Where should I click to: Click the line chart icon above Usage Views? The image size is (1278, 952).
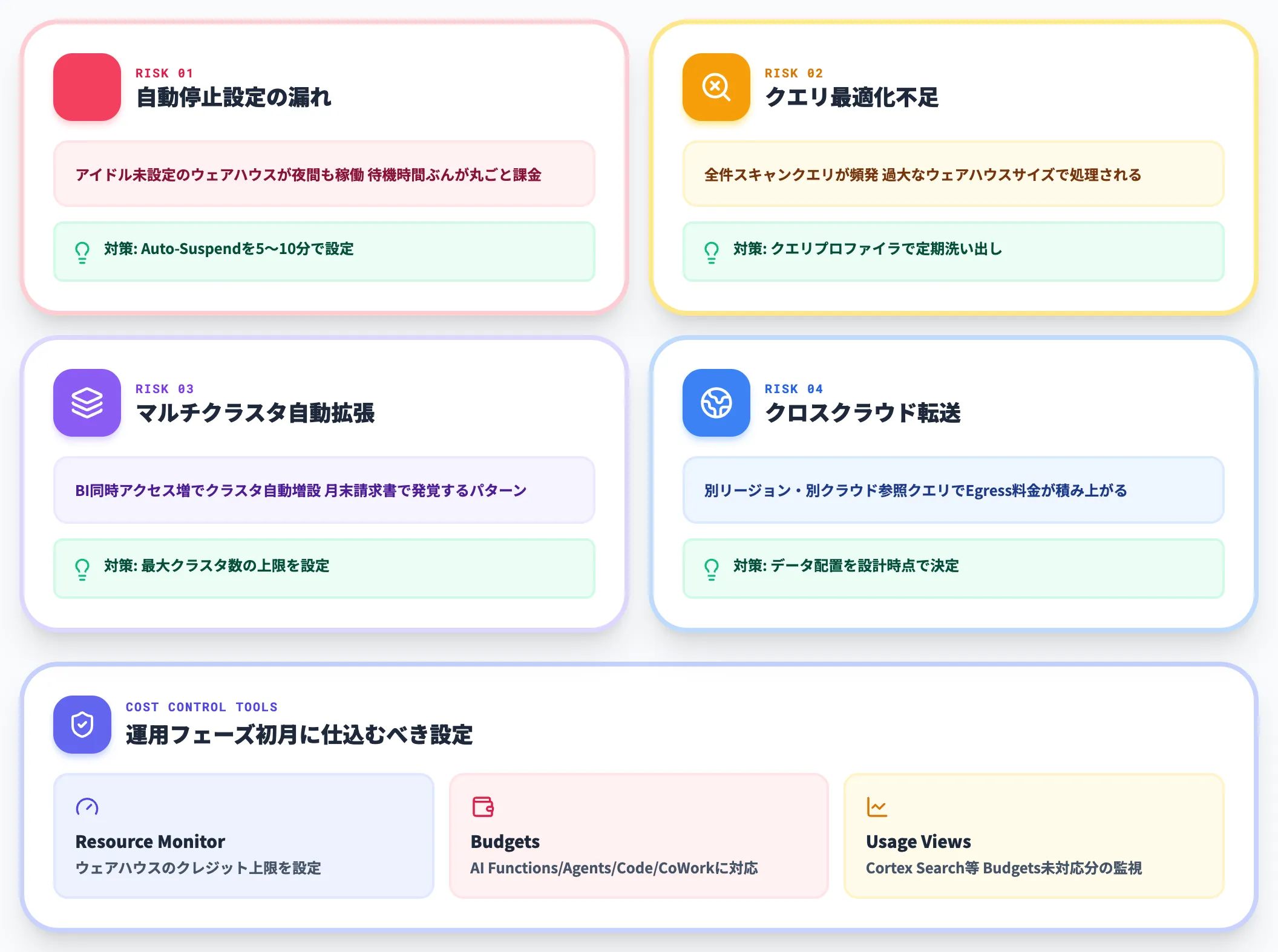coord(877,807)
